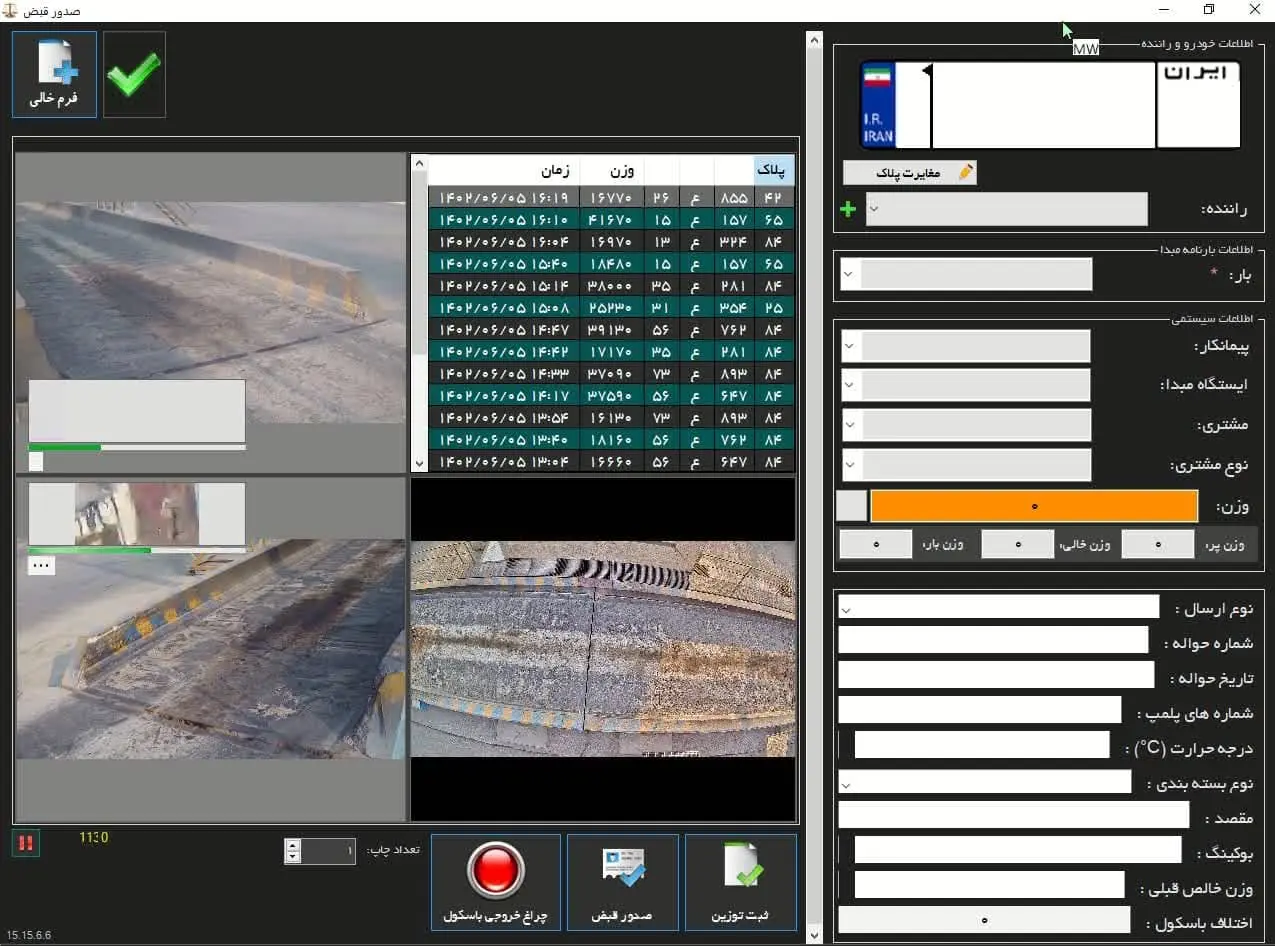Click inside the مقصد destination input field
Screen dimensions: 1275x946
(1012, 815)
